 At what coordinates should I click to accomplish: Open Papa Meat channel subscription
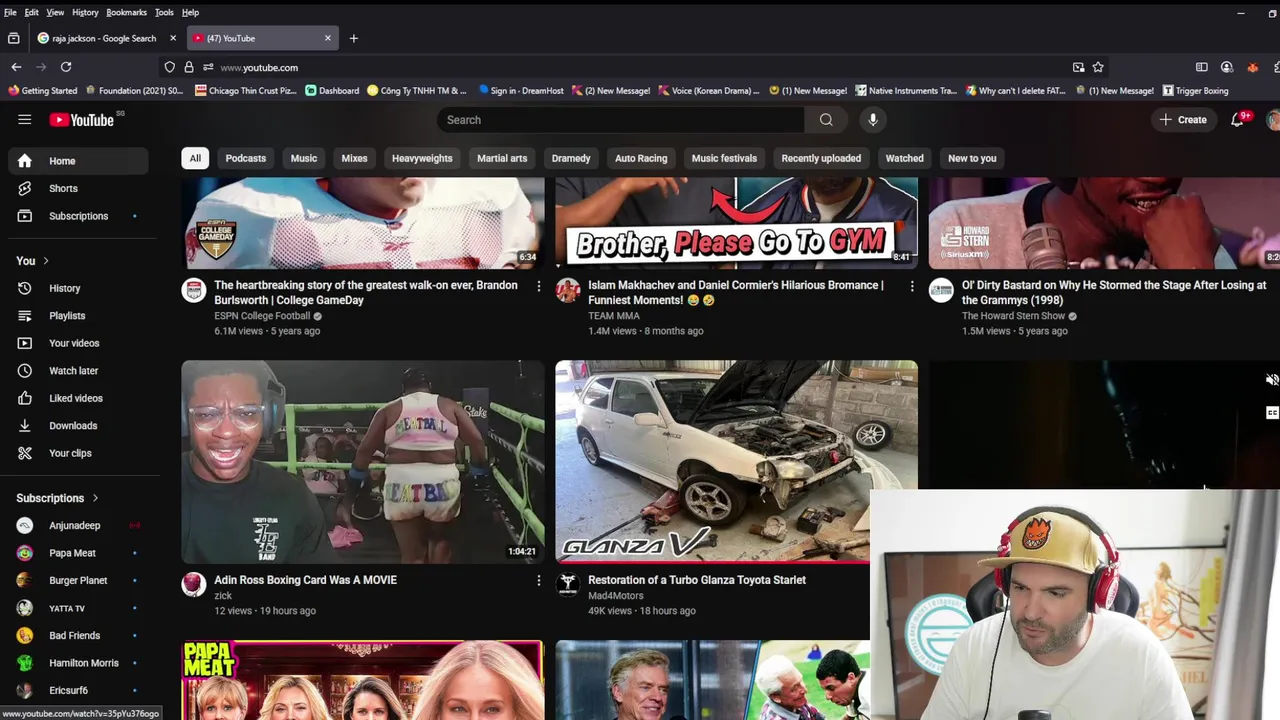point(78,553)
